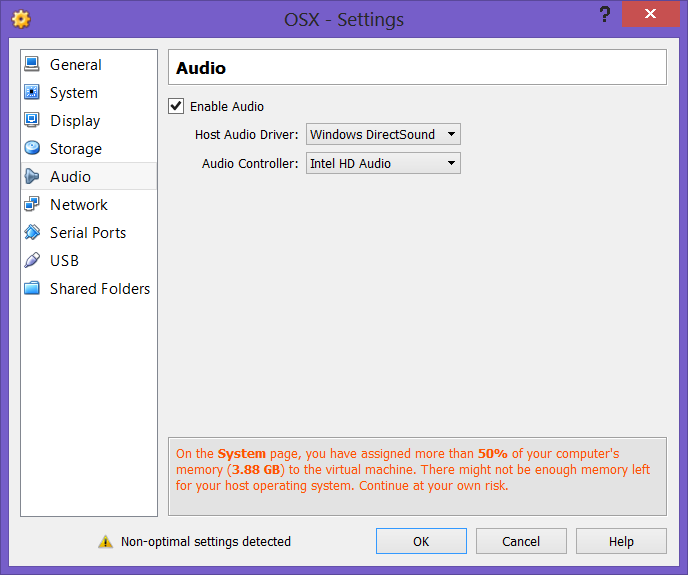Select the Audio category label in sidebar

pyautogui.click(x=70, y=176)
